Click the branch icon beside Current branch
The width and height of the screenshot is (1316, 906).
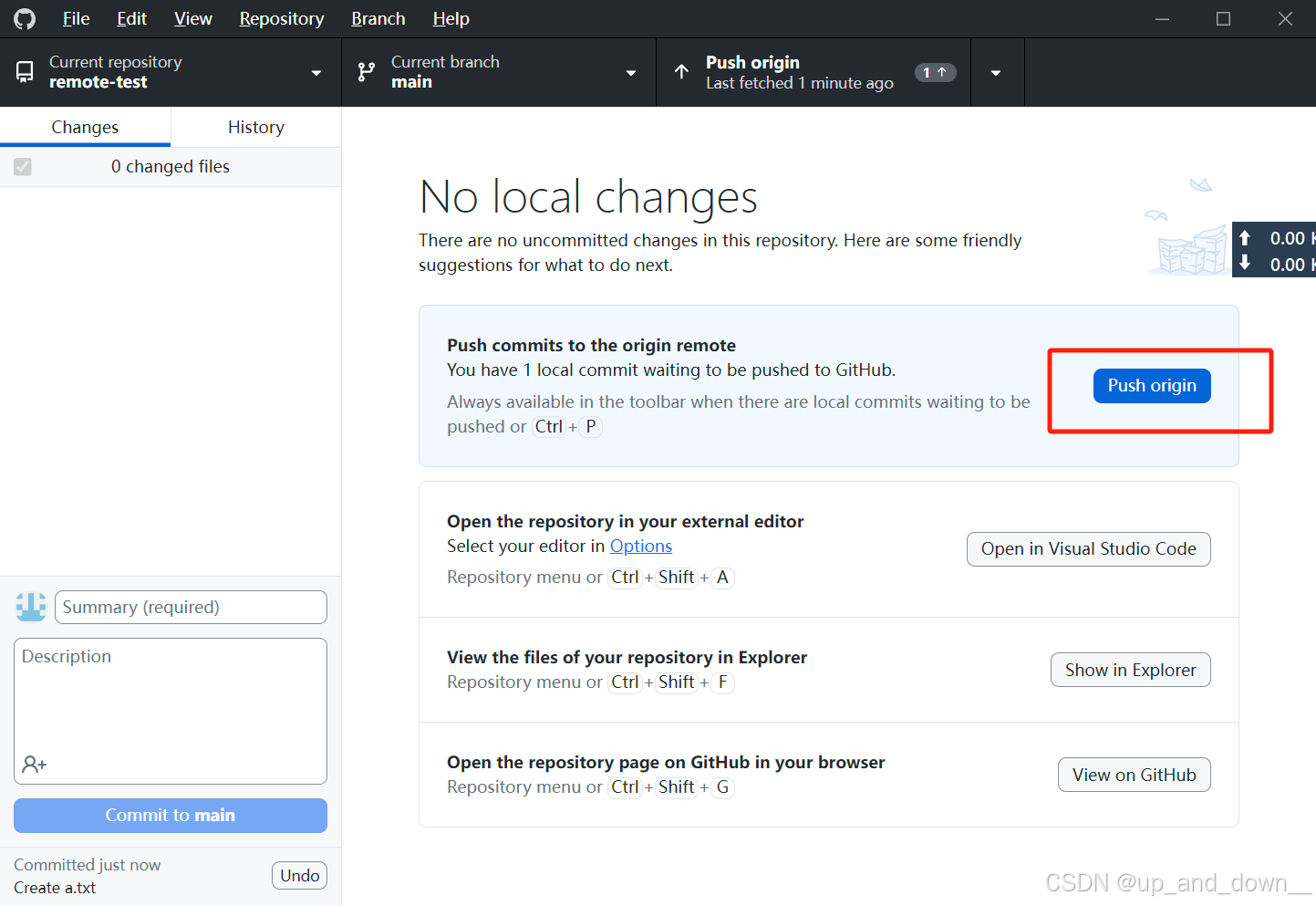click(x=367, y=72)
